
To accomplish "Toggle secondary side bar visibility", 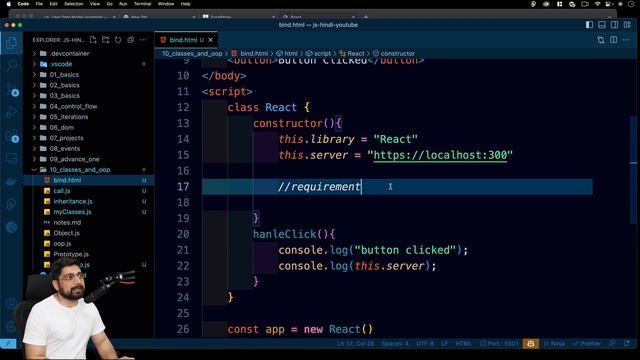I will point(614,25).
